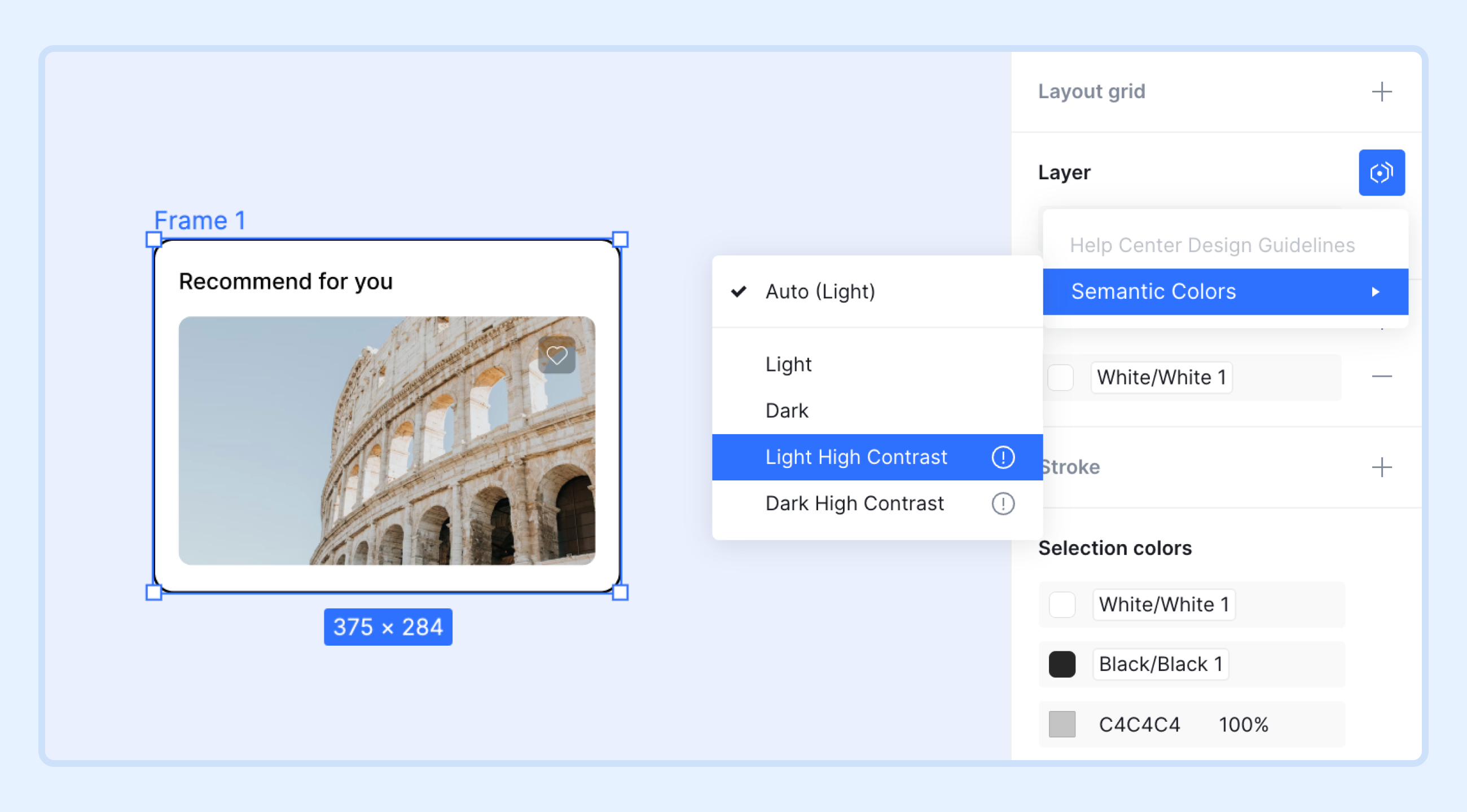Click the bottom-right resize handle of Frame 1

(x=620, y=592)
